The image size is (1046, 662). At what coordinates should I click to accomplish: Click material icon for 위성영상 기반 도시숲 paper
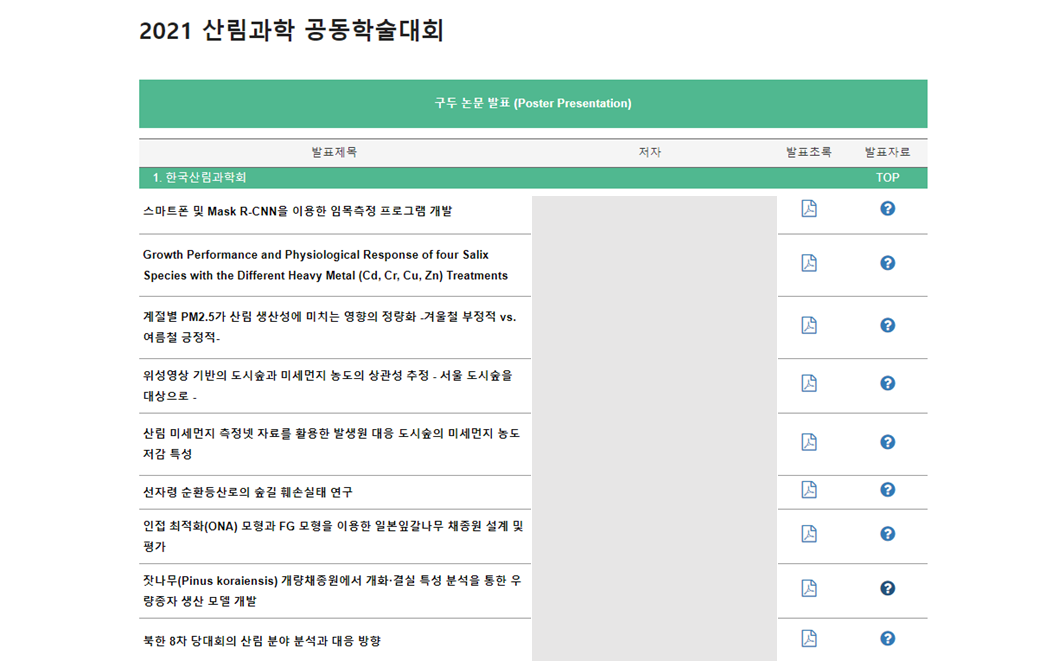pyautogui.click(x=887, y=383)
